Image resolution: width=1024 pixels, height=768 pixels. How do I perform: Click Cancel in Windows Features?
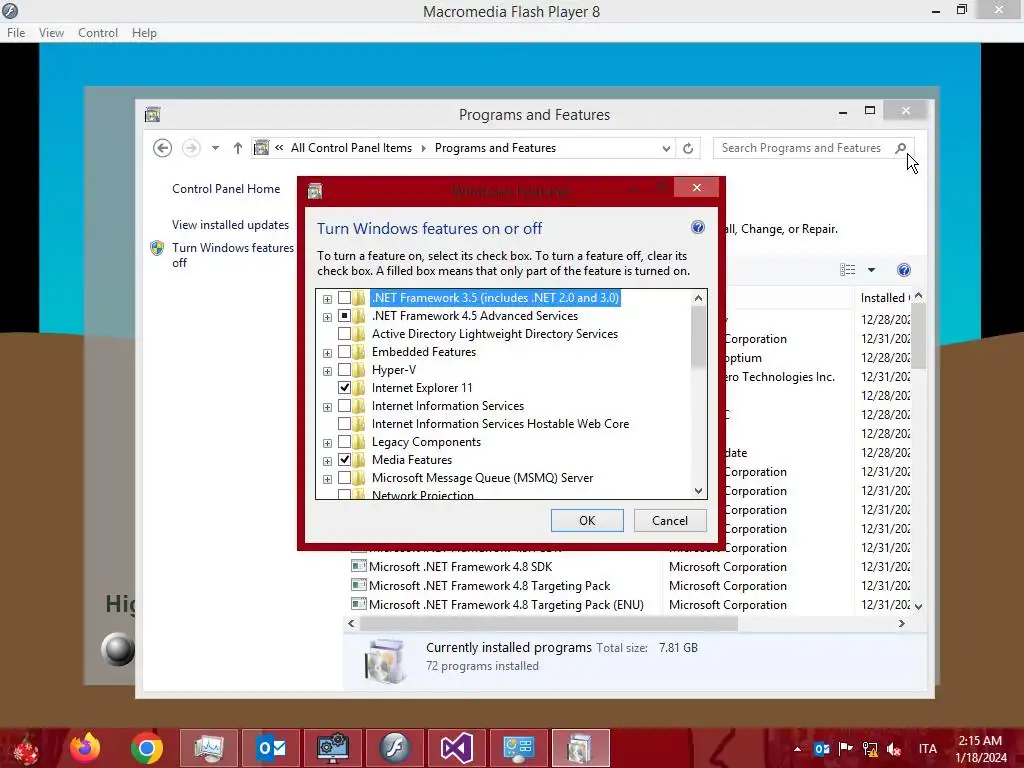pyautogui.click(x=670, y=520)
